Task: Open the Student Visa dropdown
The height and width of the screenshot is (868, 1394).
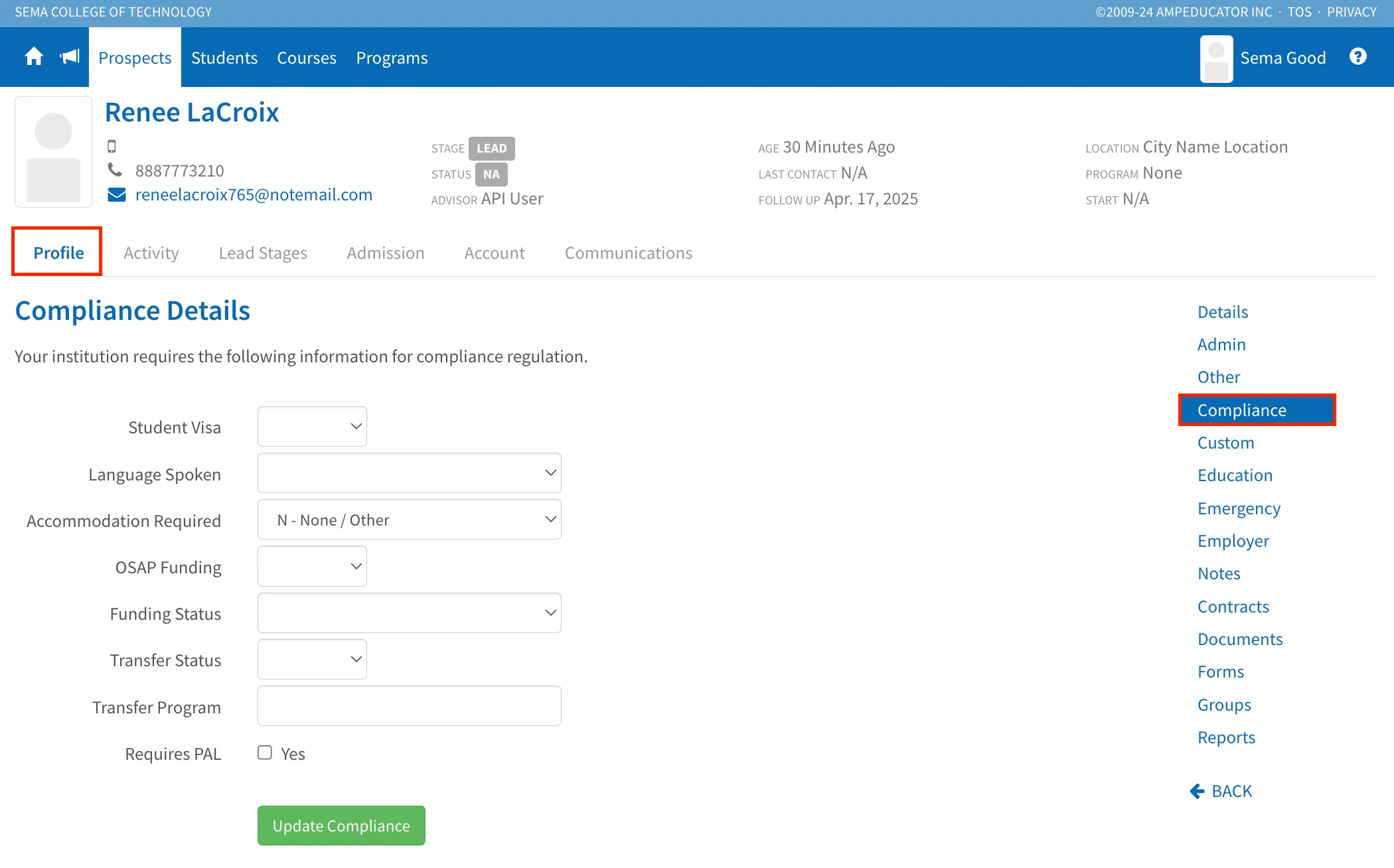Action: click(x=312, y=427)
